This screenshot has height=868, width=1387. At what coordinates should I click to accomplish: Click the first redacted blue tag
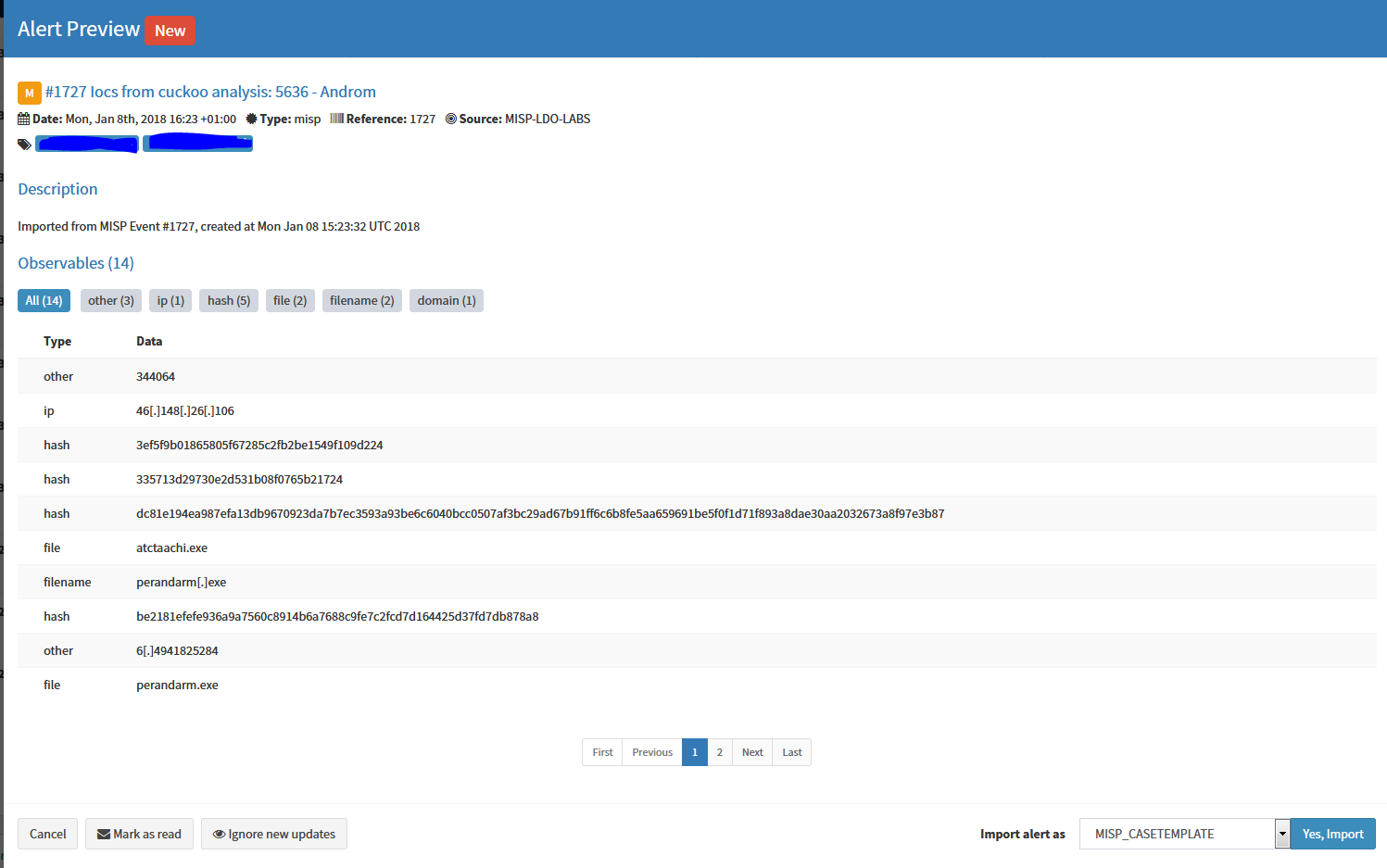pos(86,144)
